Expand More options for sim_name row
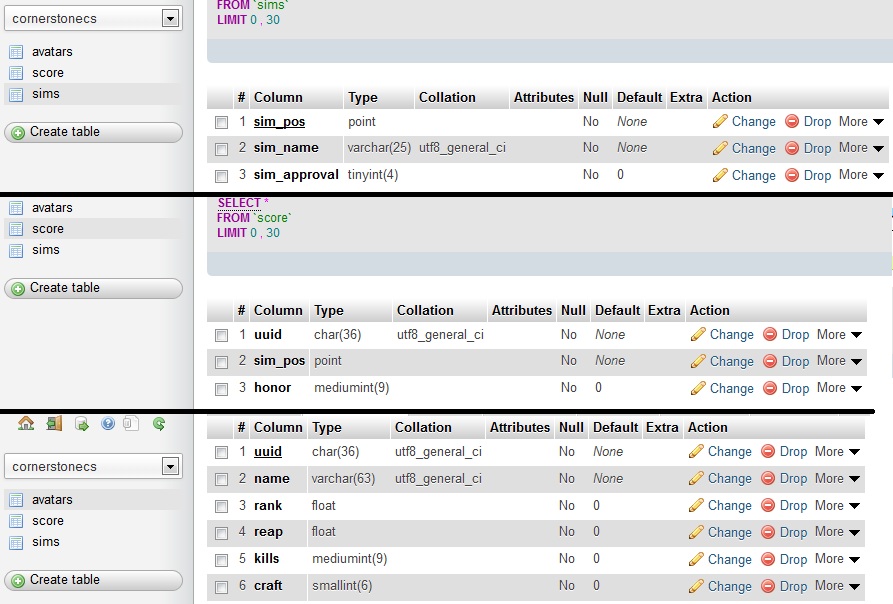Image resolution: width=893 pixels, height=604 pixels. point(861,148)
